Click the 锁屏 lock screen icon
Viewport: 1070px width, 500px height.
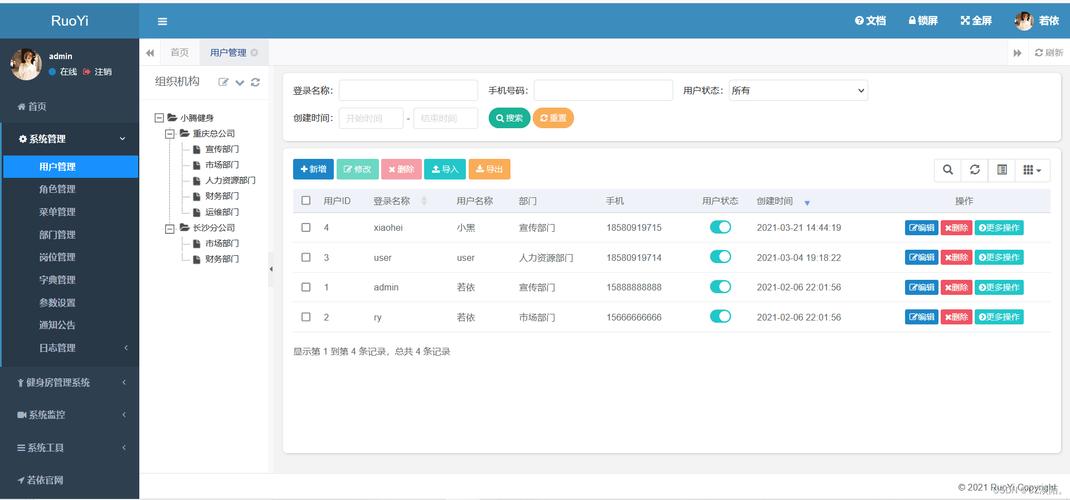[x=922, y=21]
